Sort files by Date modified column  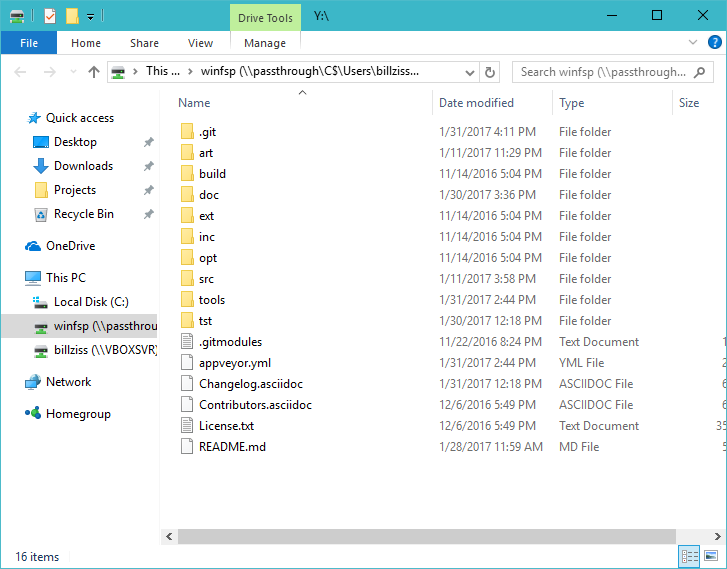point(476,103)
